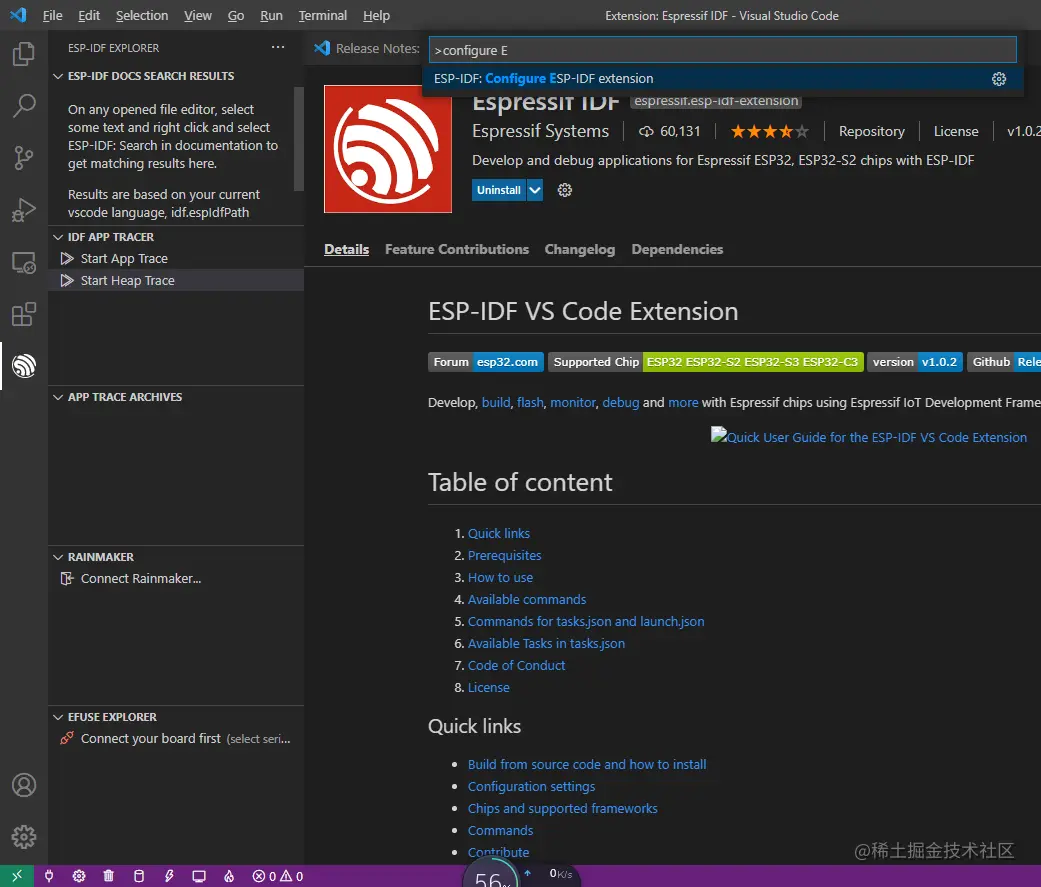Switch to the Feature Contributions tab
Viewport: 1041px width, 887px height.
tap(457, 249)
